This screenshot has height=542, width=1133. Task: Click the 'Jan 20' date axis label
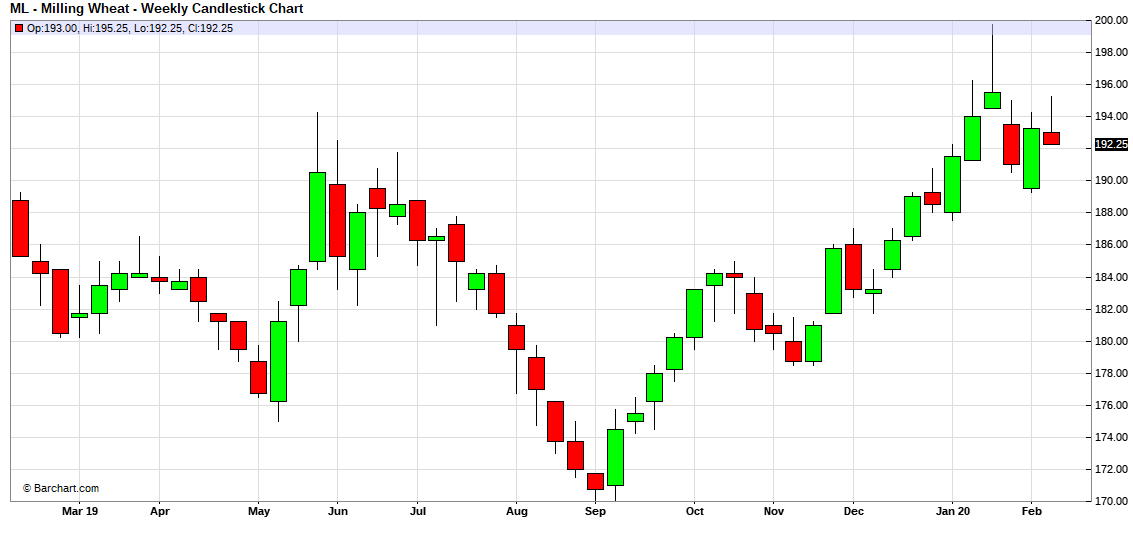(x=952, y=511)
